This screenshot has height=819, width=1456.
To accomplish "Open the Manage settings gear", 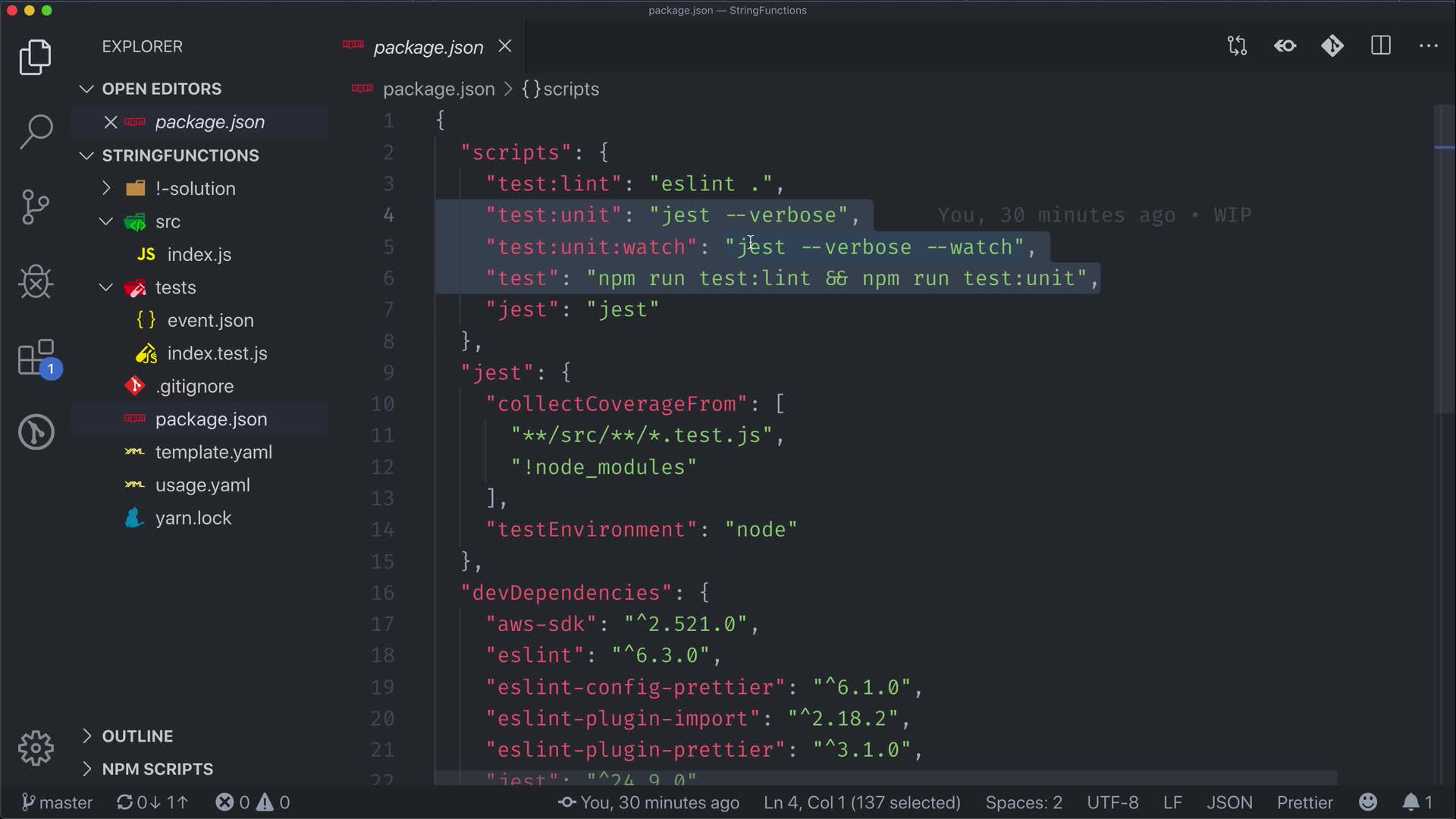I will pyautogui.click(x=36, y=748).
